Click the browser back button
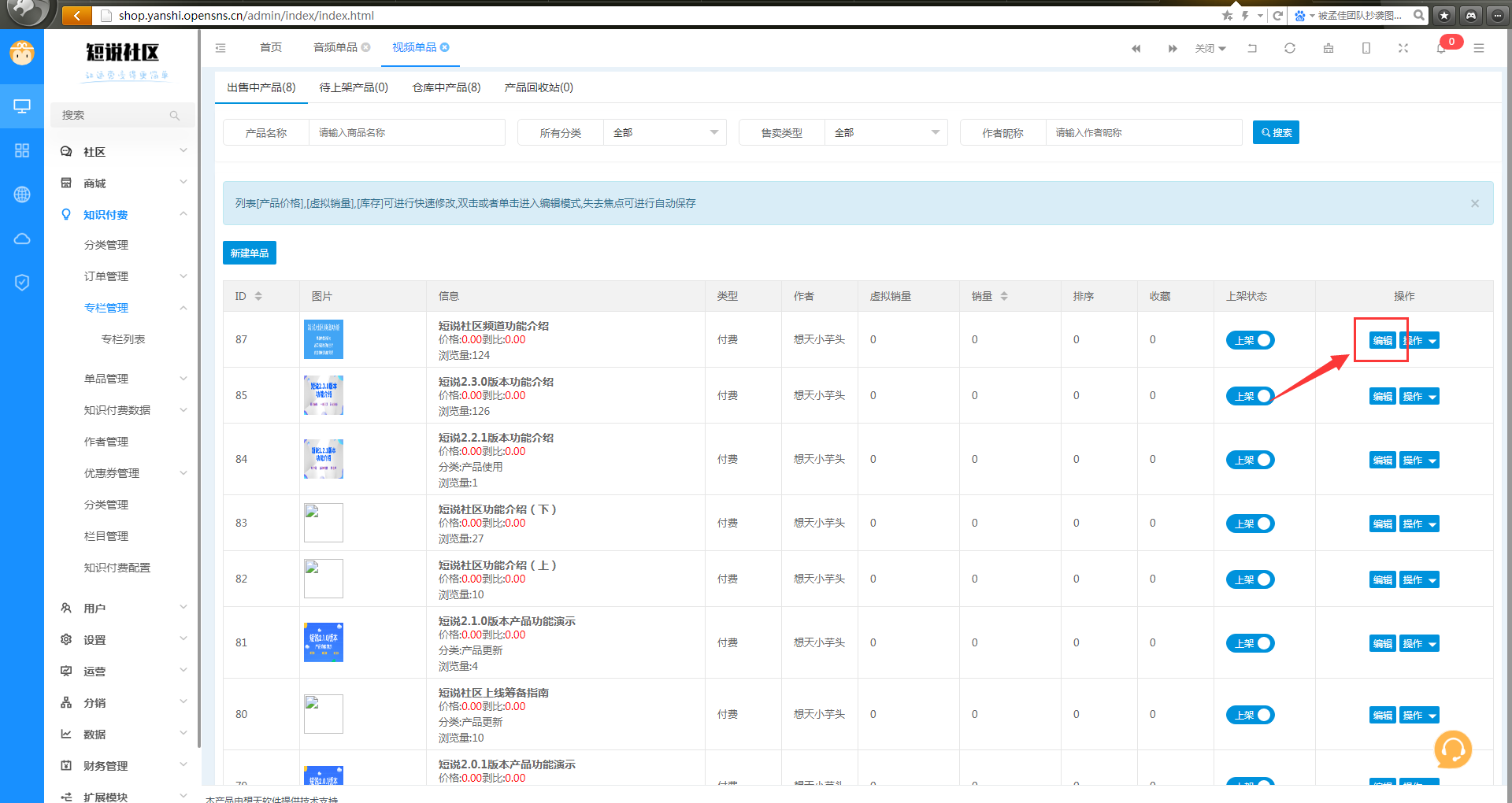 pos(76,15)
